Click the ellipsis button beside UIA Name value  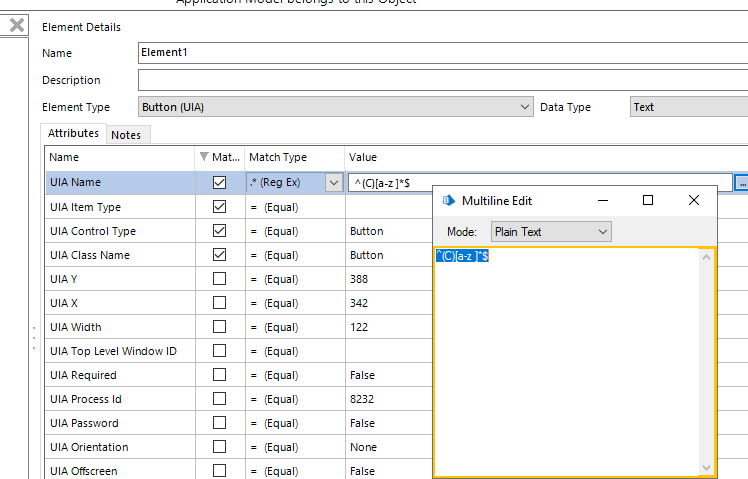742,183
